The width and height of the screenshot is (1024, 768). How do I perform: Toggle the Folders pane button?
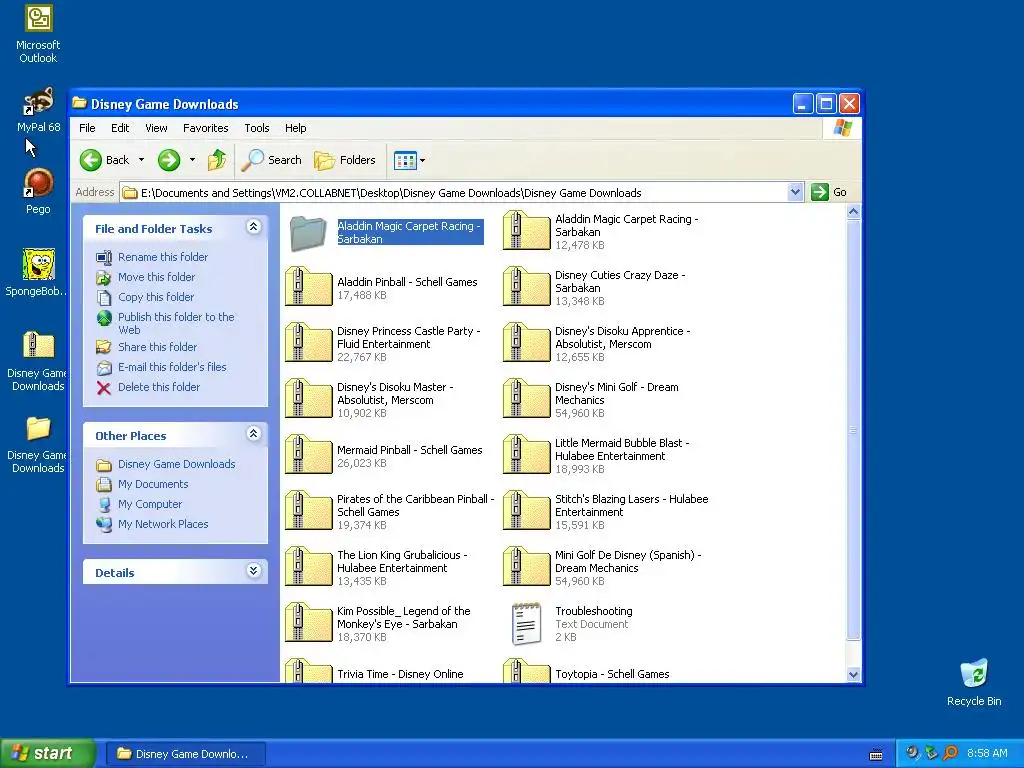345,160
